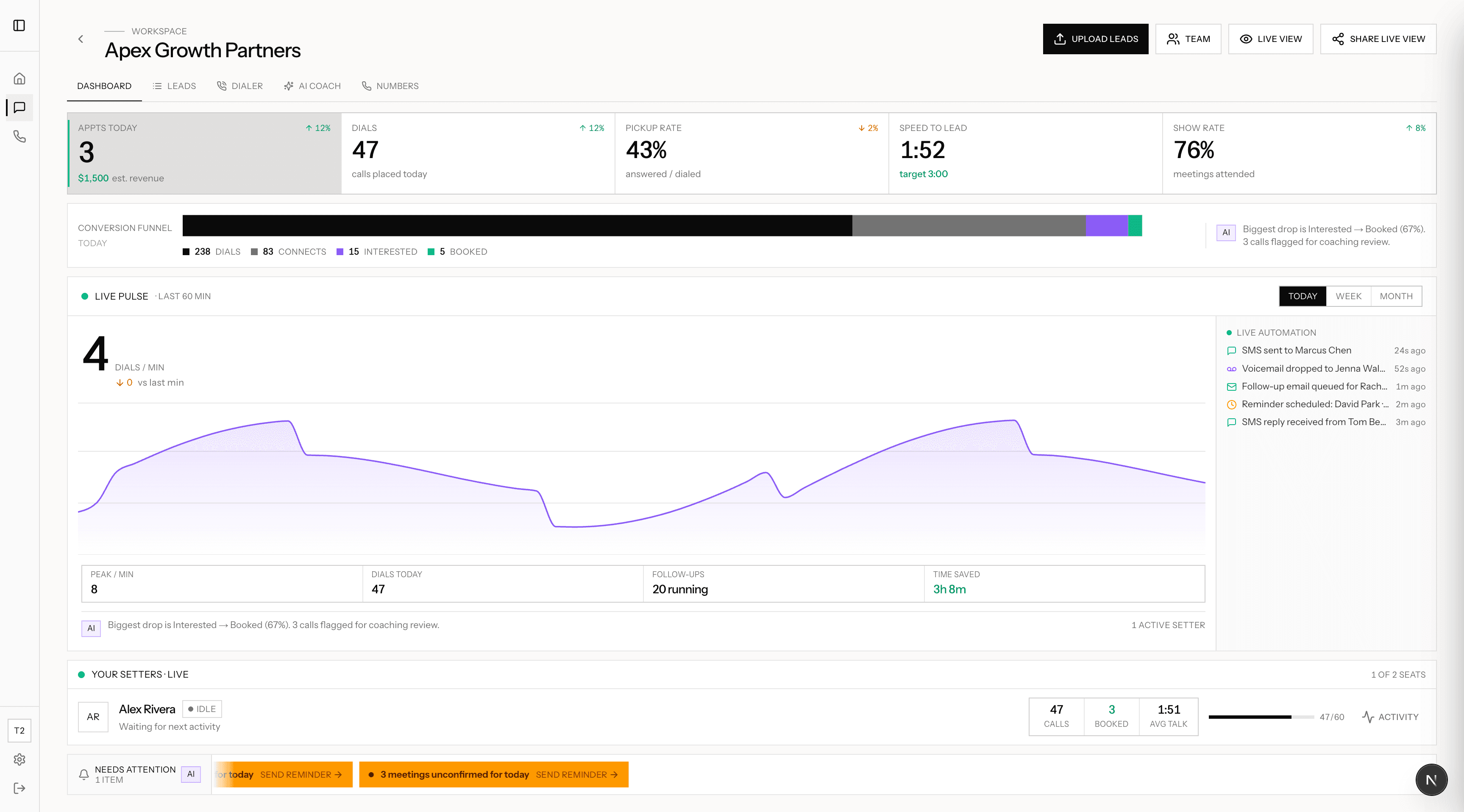Image resolution: width=1464 pixels, height=812 pixels.
Task: Select the Appts Today stat card
Action: coord(205,153)
